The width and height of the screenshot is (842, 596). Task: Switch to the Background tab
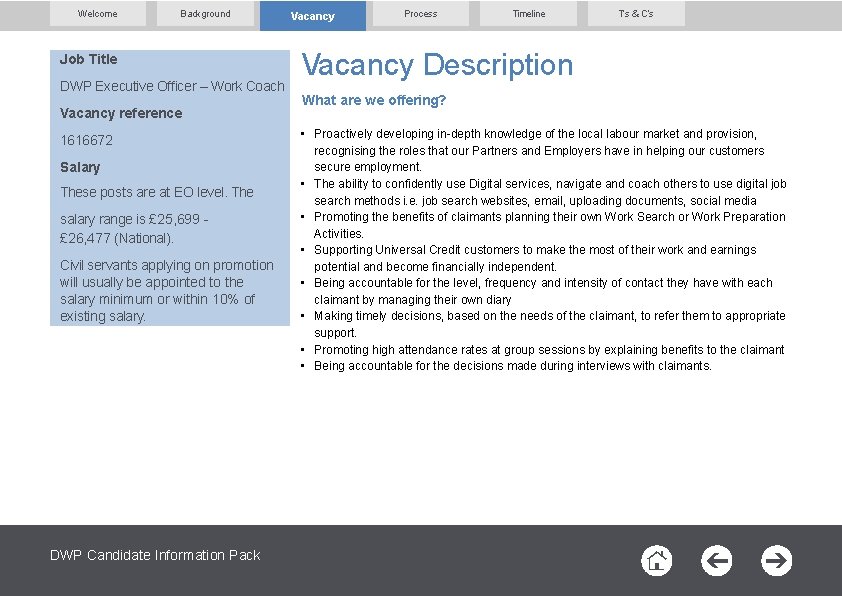(205, 14)
